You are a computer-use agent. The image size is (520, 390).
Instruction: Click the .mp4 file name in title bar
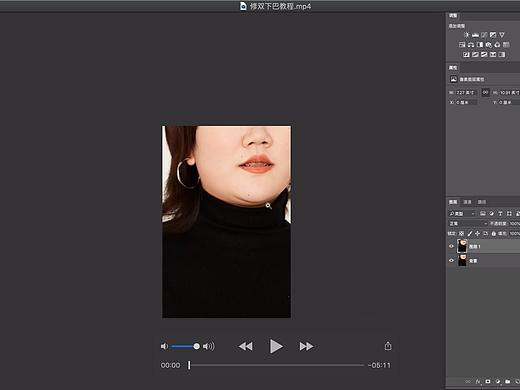280,6
